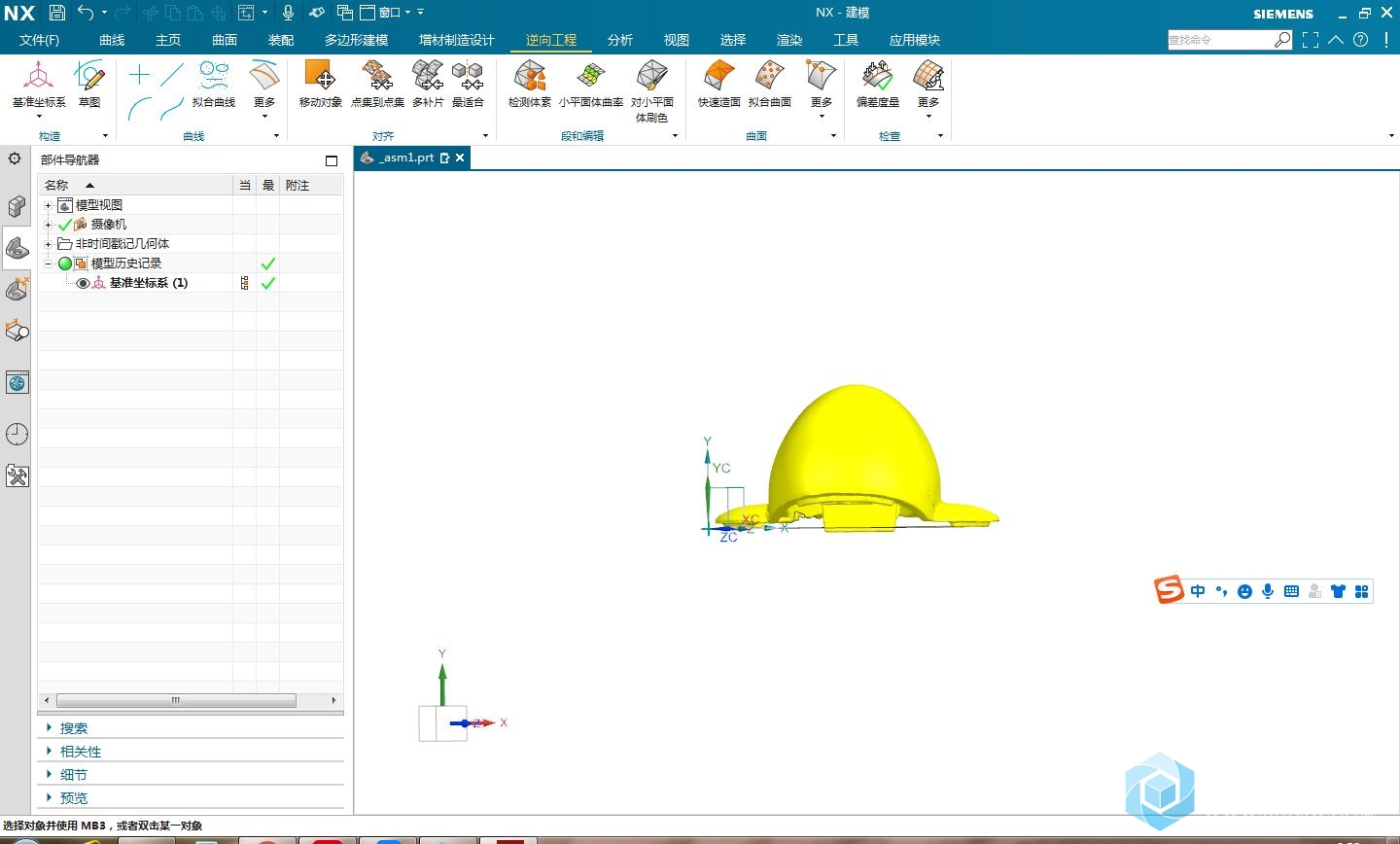Screen dimensions: 1400x844
Task: Switch to the 分析 ribbon tab
Action: [x=620, y=40]
